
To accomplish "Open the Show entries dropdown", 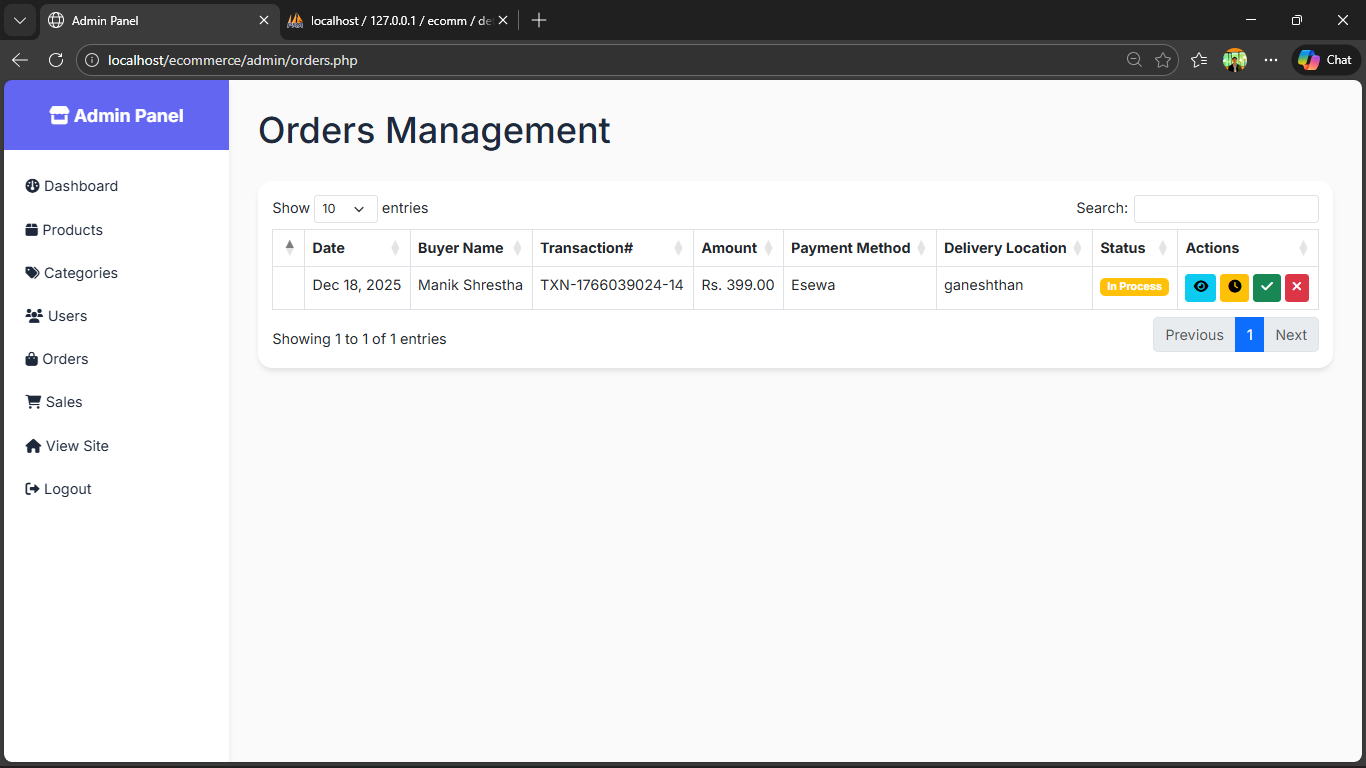I will pyautogui.click(x=345, y=208).
